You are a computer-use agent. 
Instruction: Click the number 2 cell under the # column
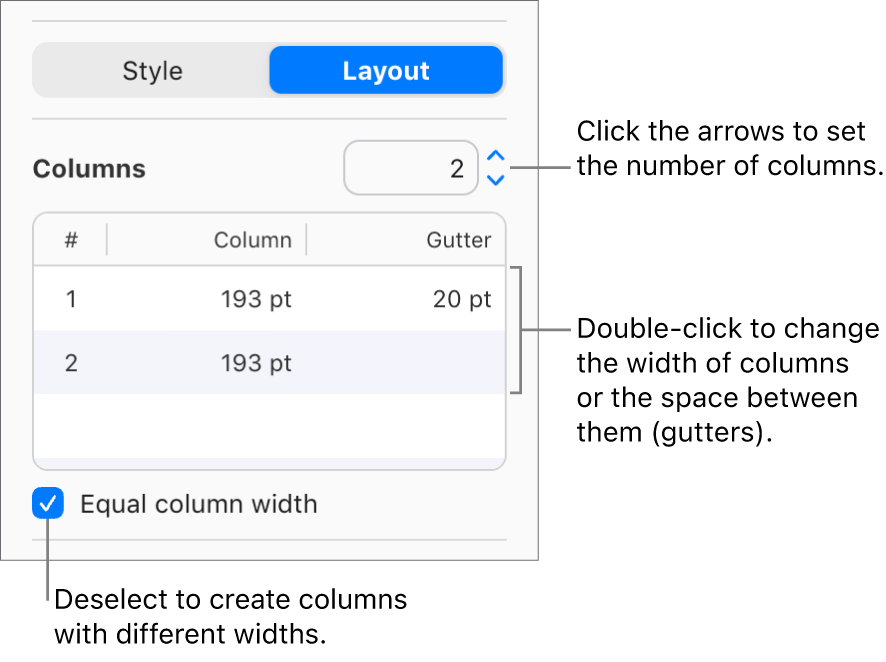(70, 363)
